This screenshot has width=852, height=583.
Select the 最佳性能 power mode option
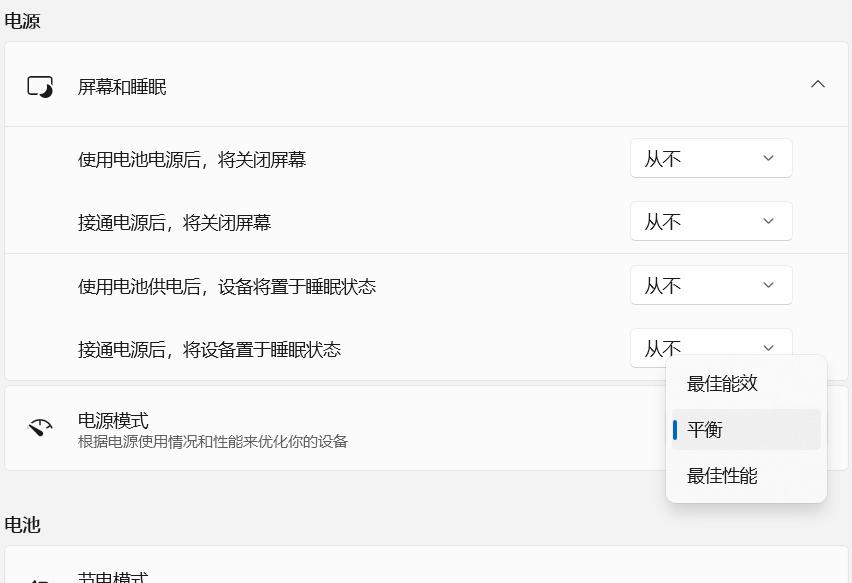tap(746, 476)
